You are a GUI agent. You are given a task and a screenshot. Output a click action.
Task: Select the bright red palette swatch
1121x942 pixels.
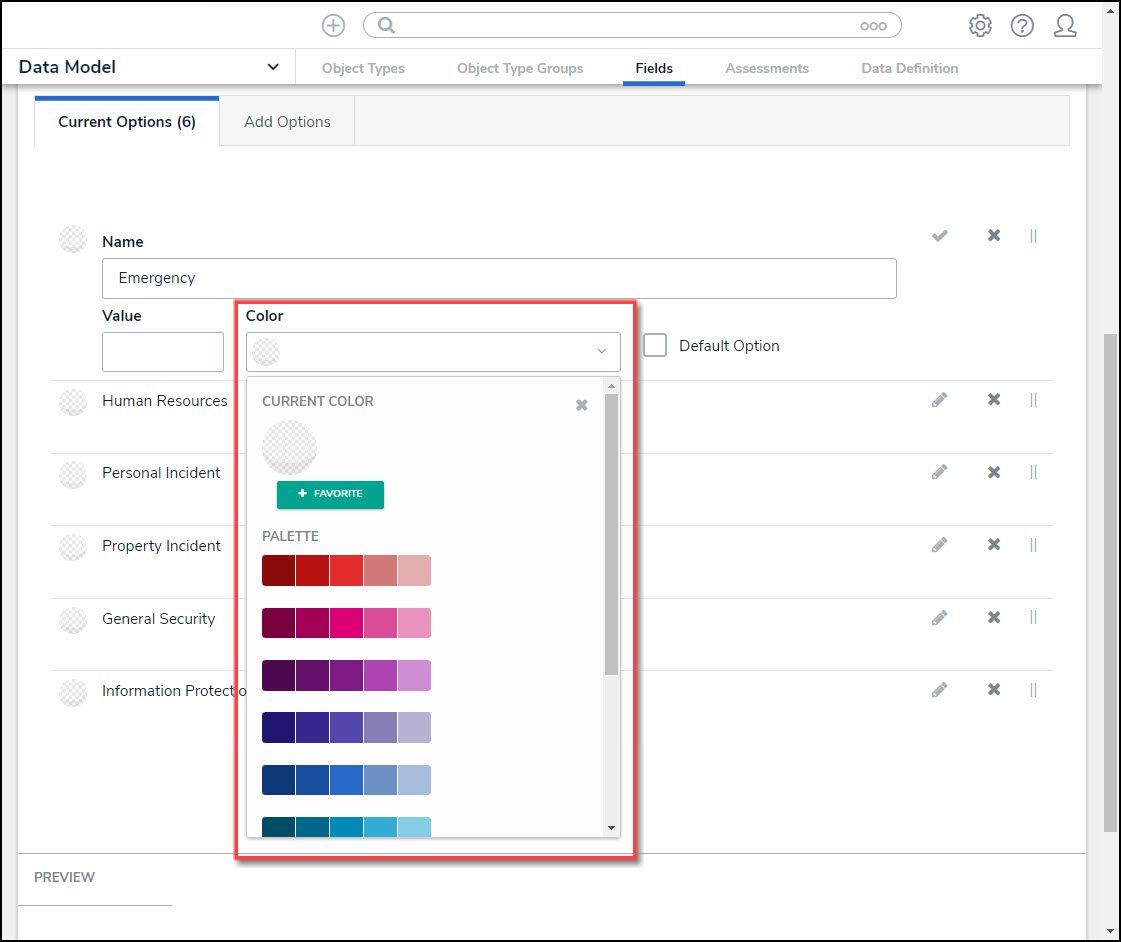pyautogui.click(x=346, y=571)
